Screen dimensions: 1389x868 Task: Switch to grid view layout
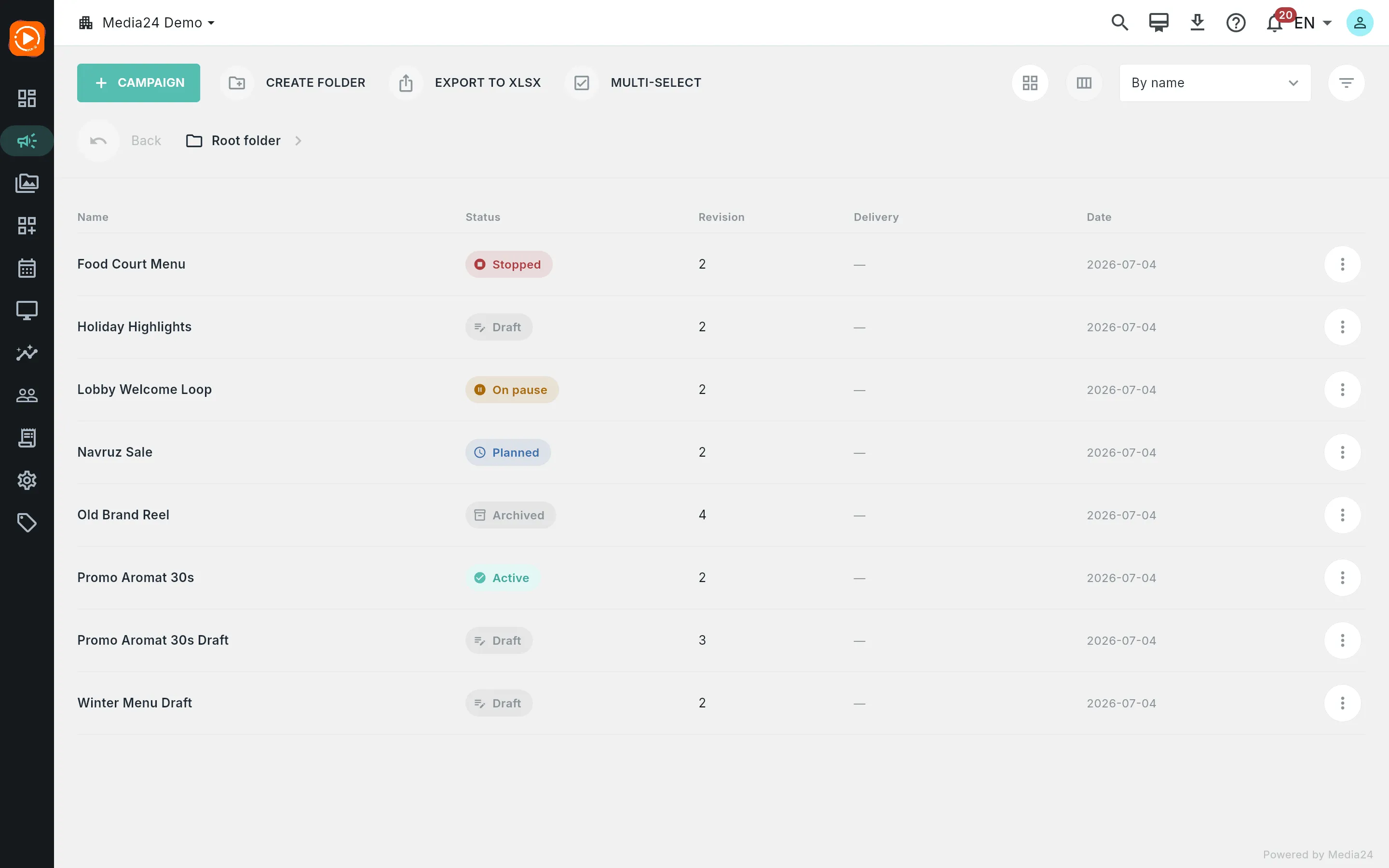[1030, 82]
